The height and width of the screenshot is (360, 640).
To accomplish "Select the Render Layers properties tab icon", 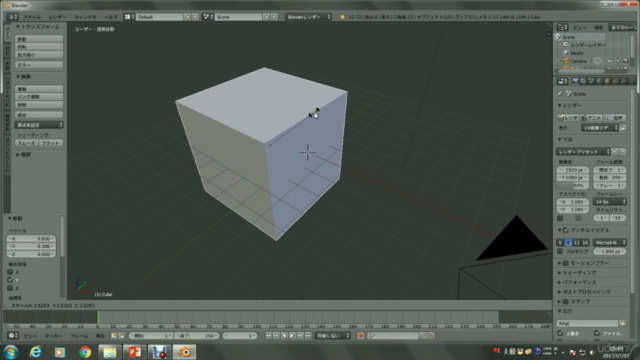I will [x=583, y=81].
